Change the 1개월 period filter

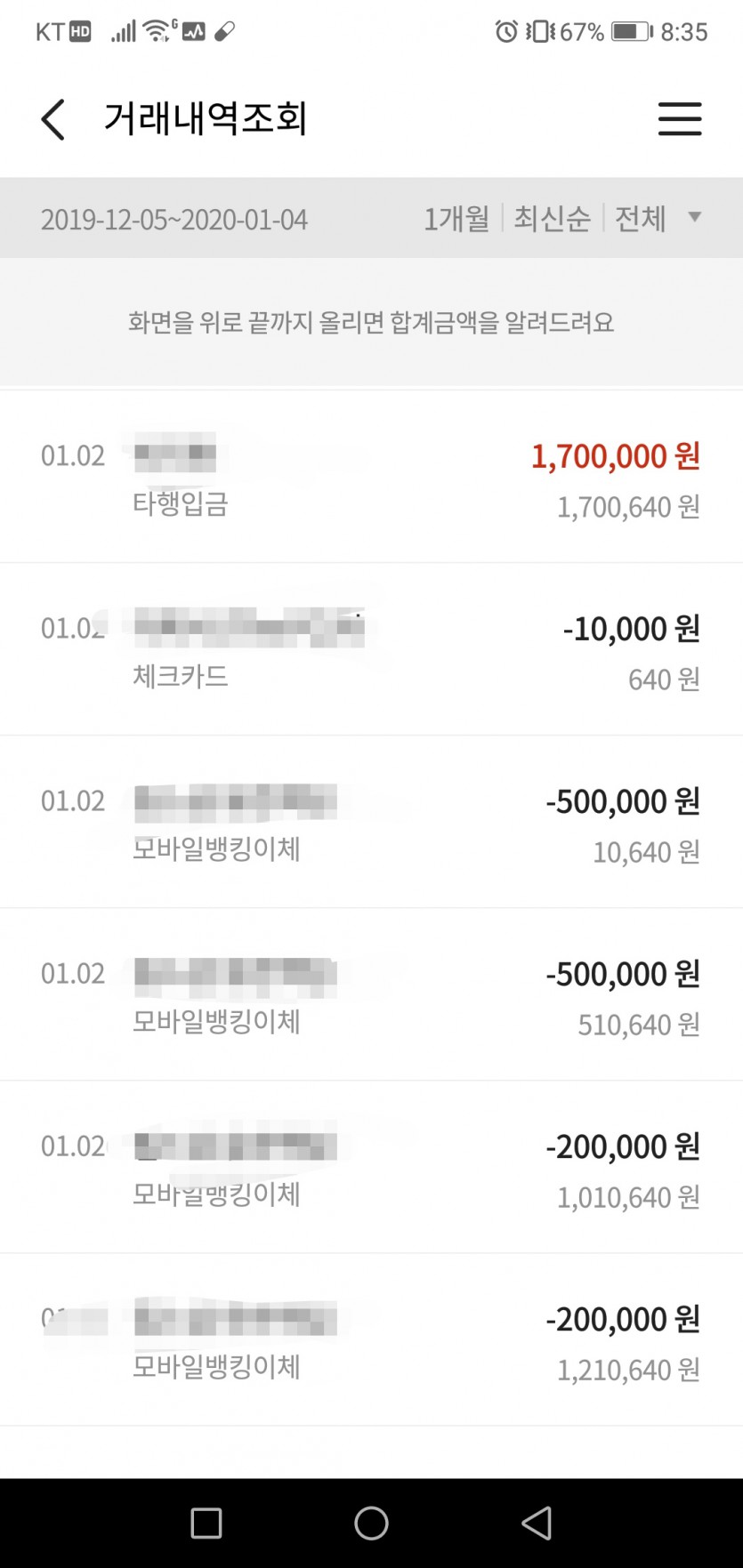(x=456, y=219)
